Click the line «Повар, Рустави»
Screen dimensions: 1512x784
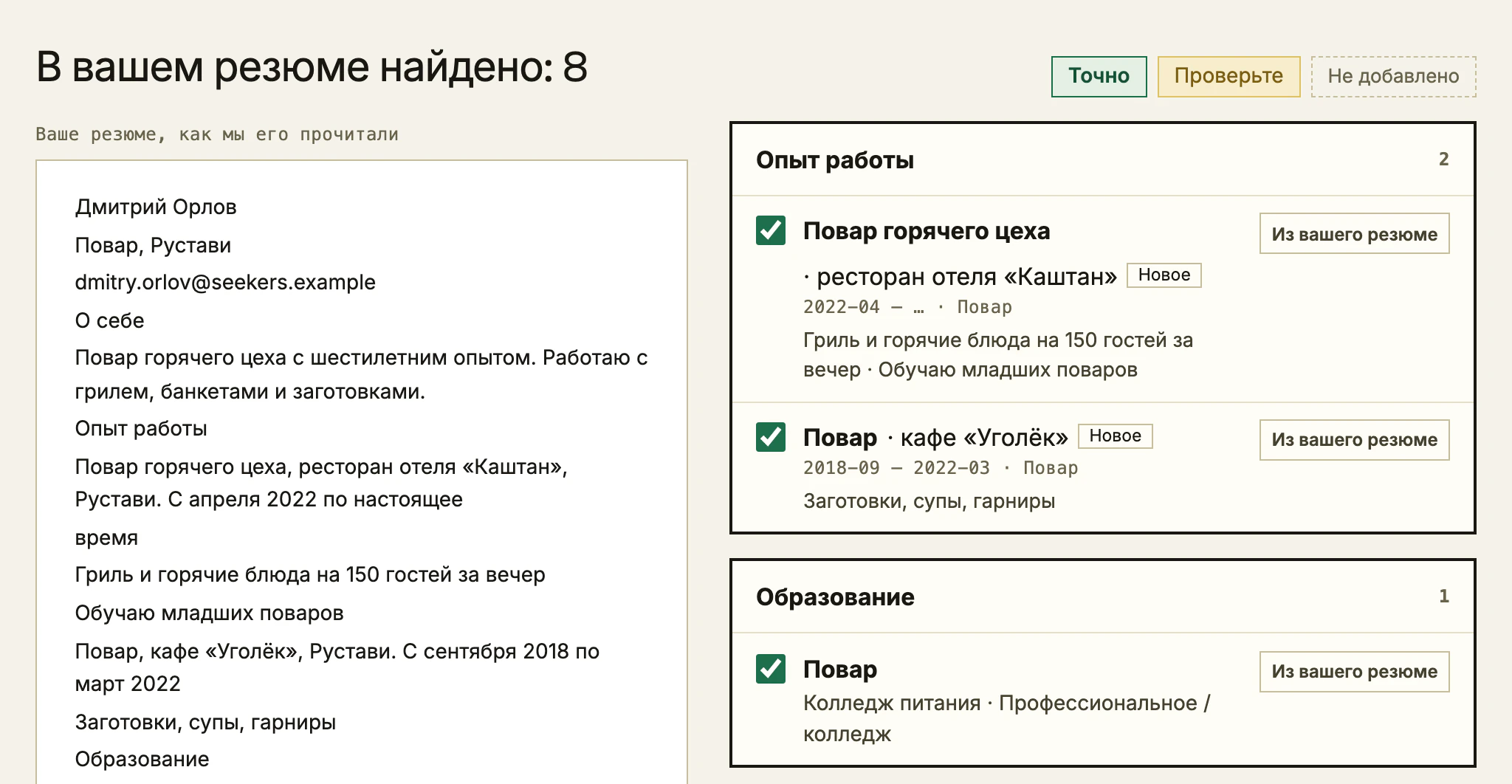pos(153,245)
